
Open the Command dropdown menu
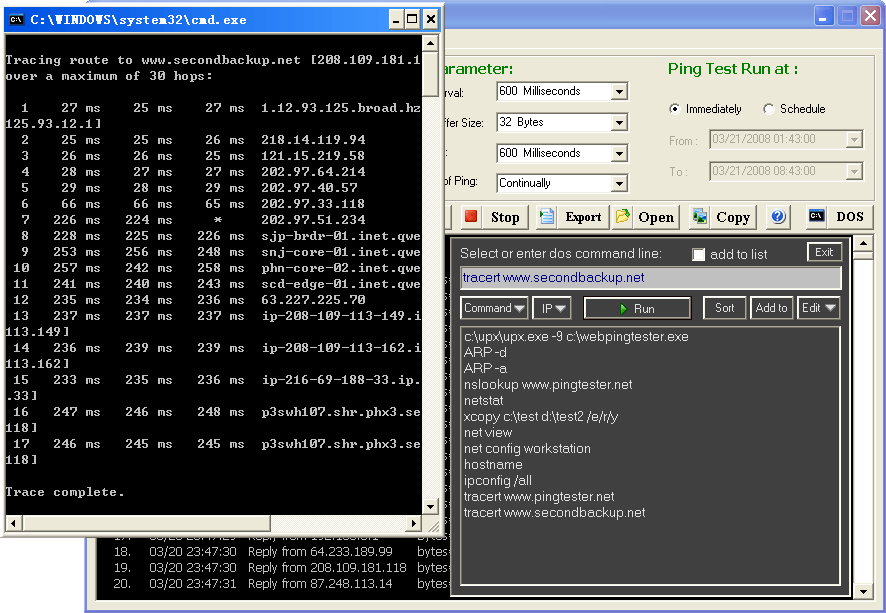click(494, 308)
